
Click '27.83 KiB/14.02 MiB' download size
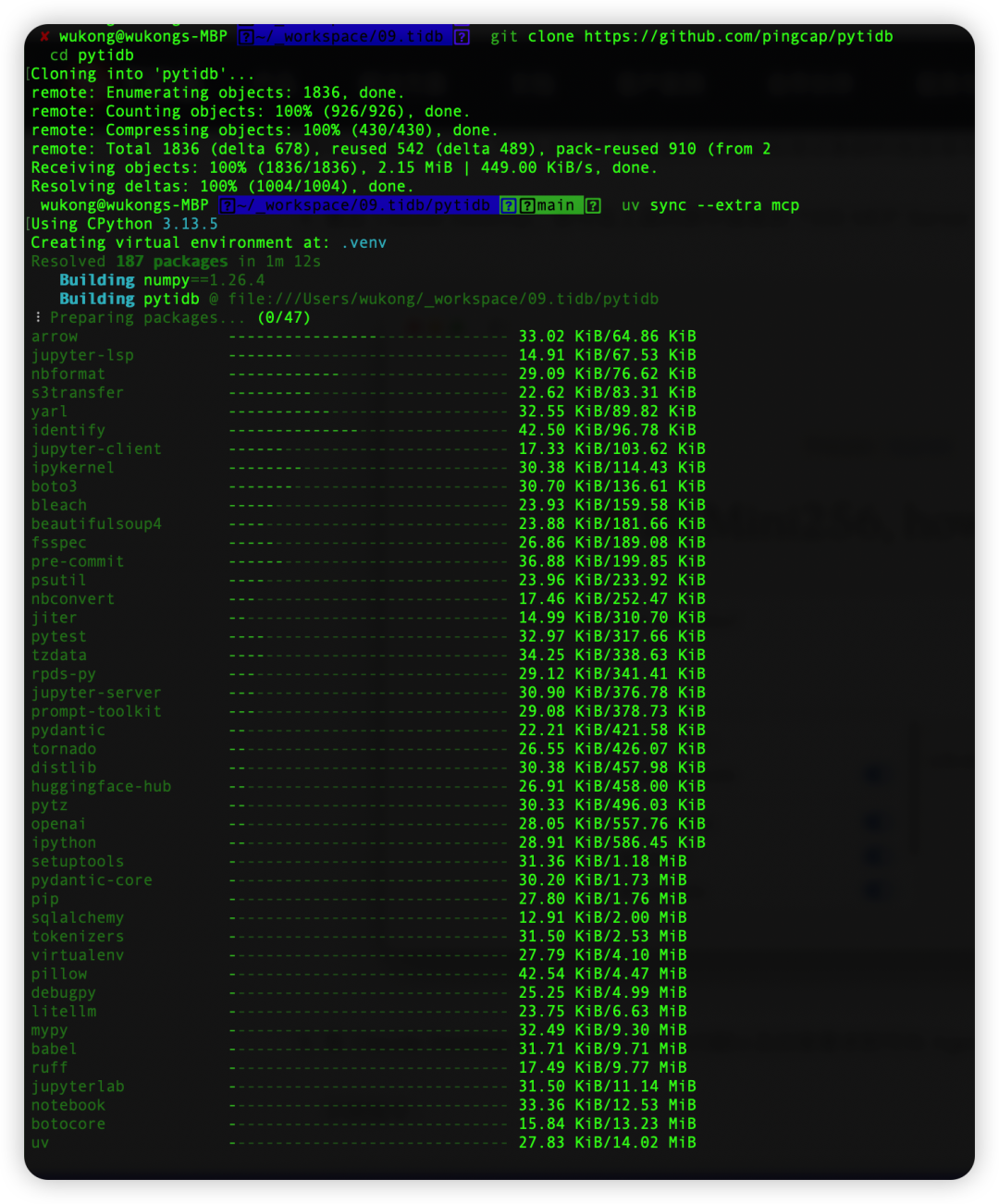tap(607, 1142)
